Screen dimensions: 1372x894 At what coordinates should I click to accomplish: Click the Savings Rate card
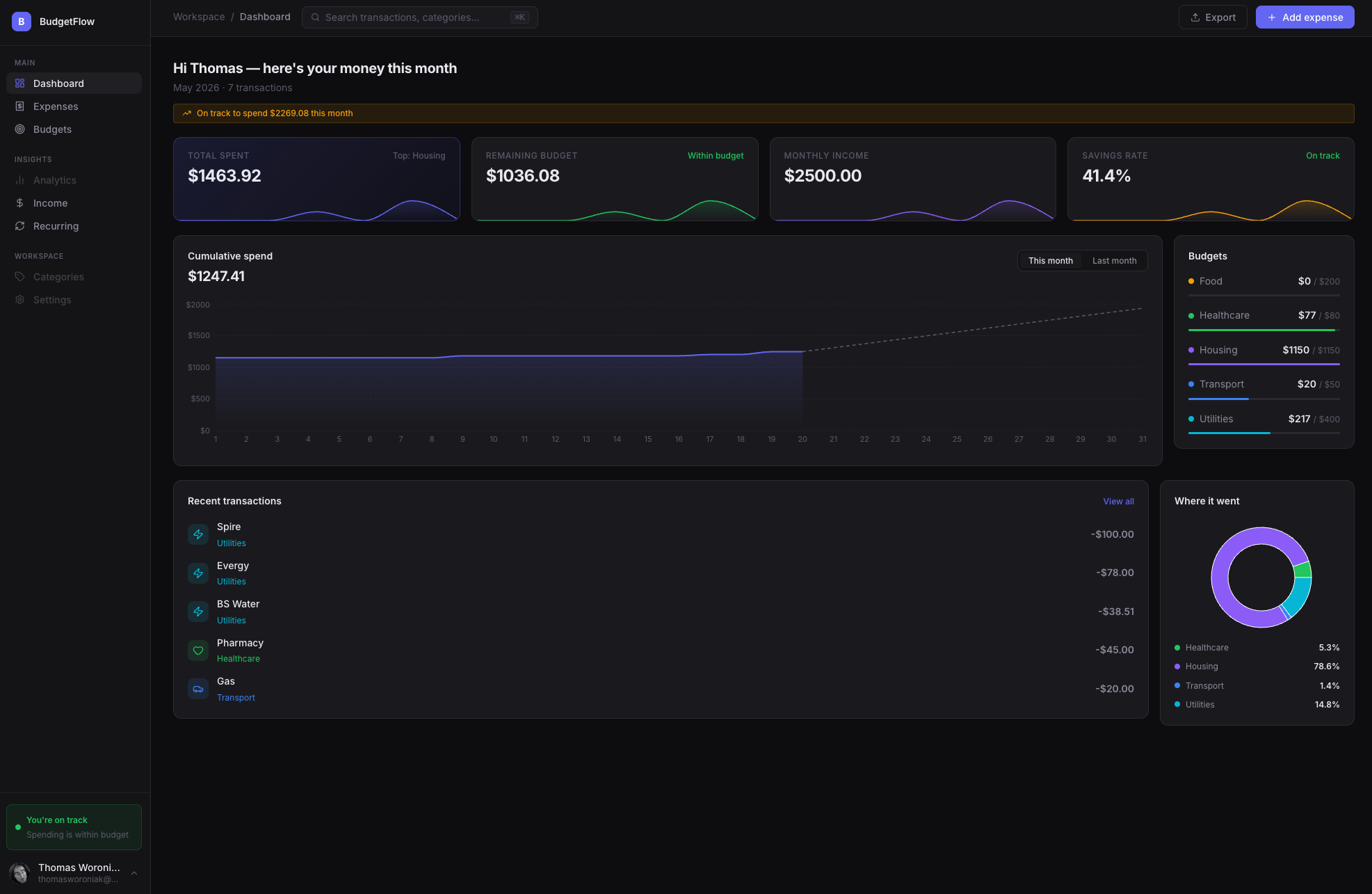(x=1211, y=179)
